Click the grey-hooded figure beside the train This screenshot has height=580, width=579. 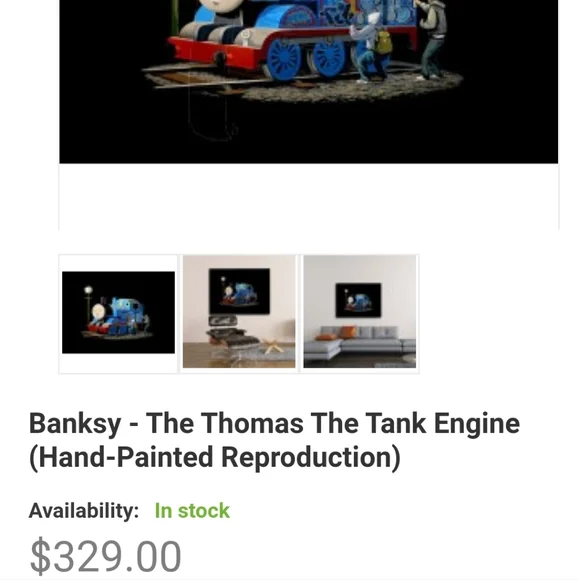[x=431, y=39]
